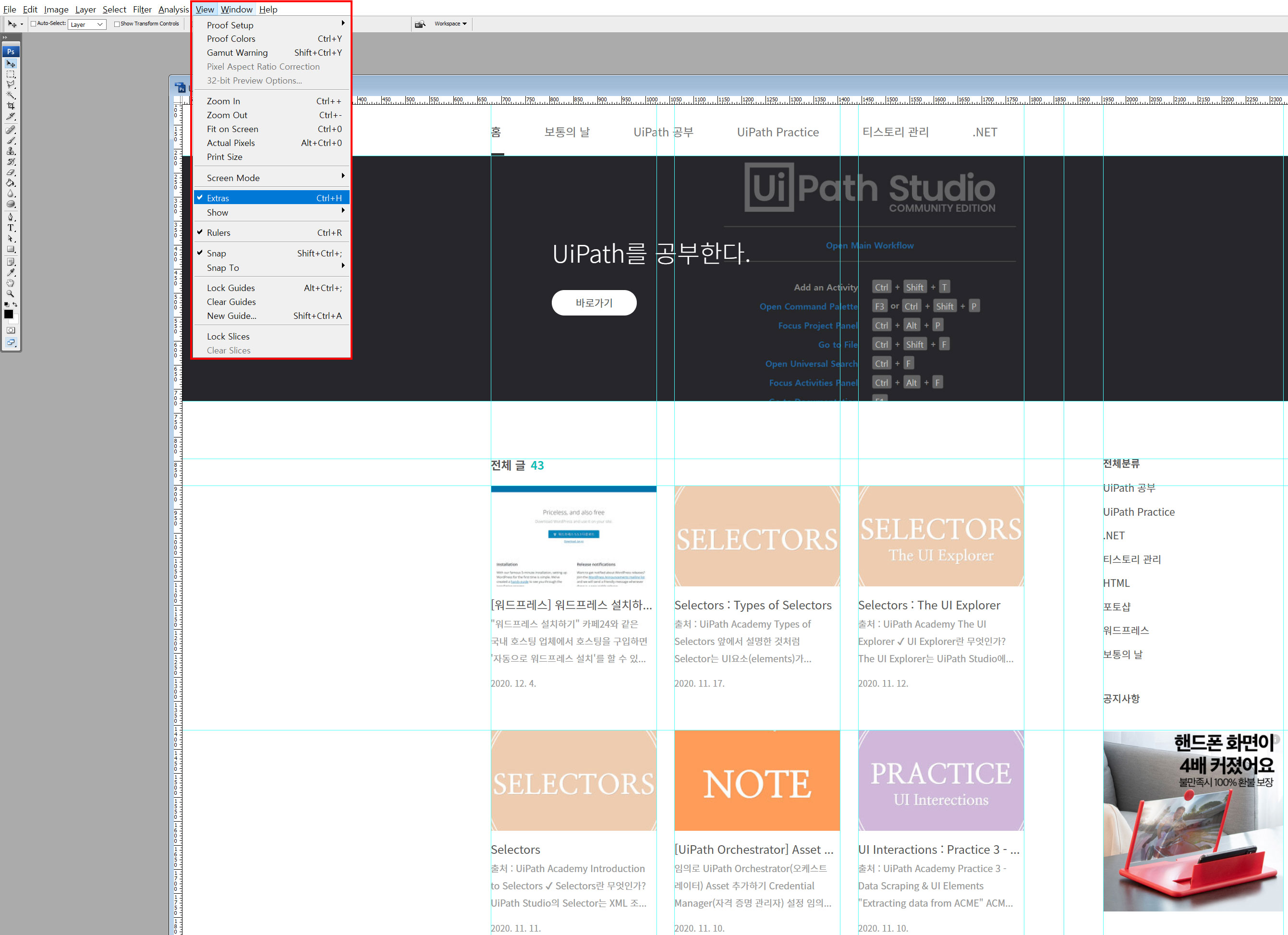1288x935 pixels.
Task: Open the Auto-Select Layer dropdown
Action: (x=87, y=24)
